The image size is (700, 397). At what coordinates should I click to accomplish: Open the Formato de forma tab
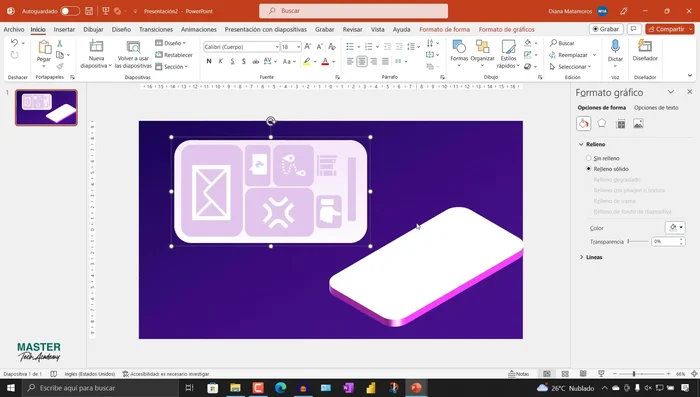click(x=445, y=29)
